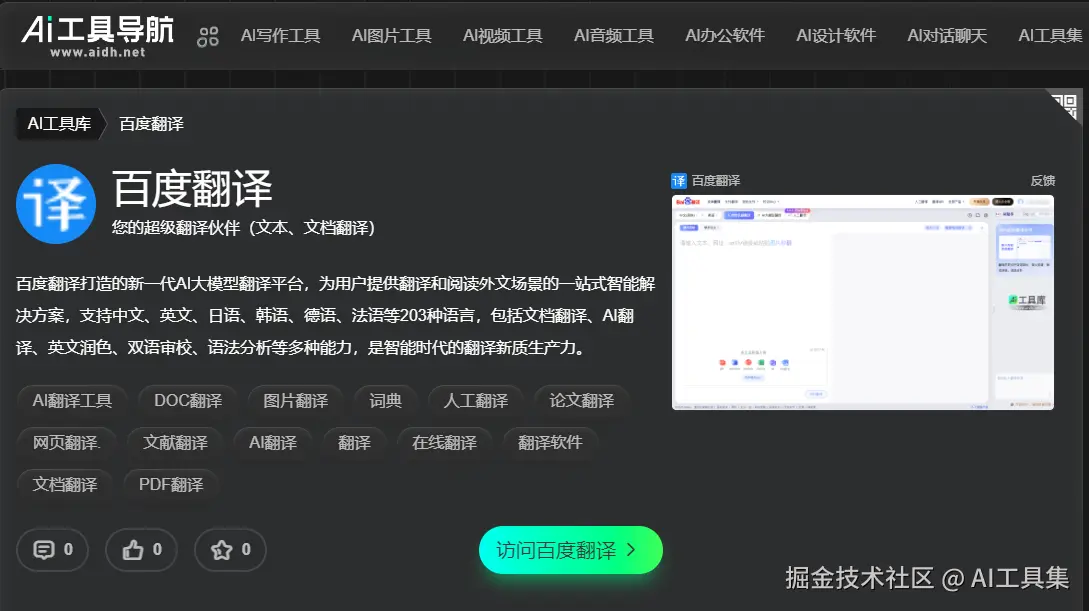Open the AI工具集 menu
Image resolution: width=1089 pixels, height=611 pixels.
(x=1051, y=35)
